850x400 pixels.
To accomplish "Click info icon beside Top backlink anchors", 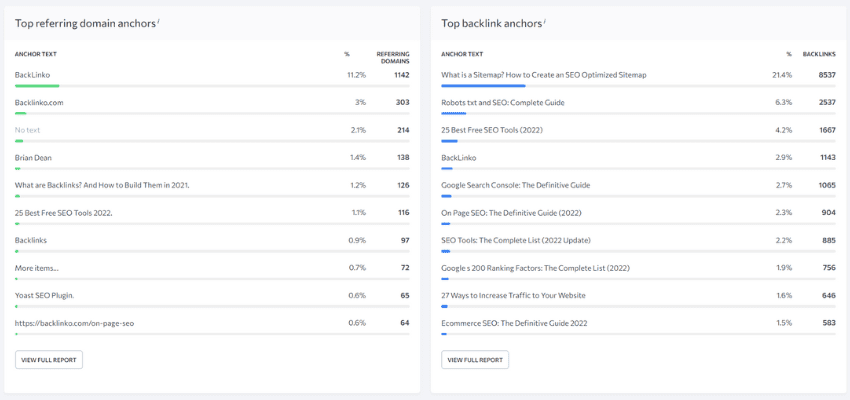I will coord(544,21).
